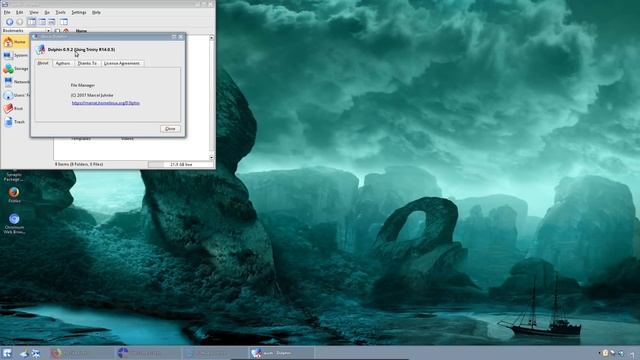This screenshot has height=360, width=640.
Task: Click the Home breadcrumb in the location bar
Action: pos(81,31)
